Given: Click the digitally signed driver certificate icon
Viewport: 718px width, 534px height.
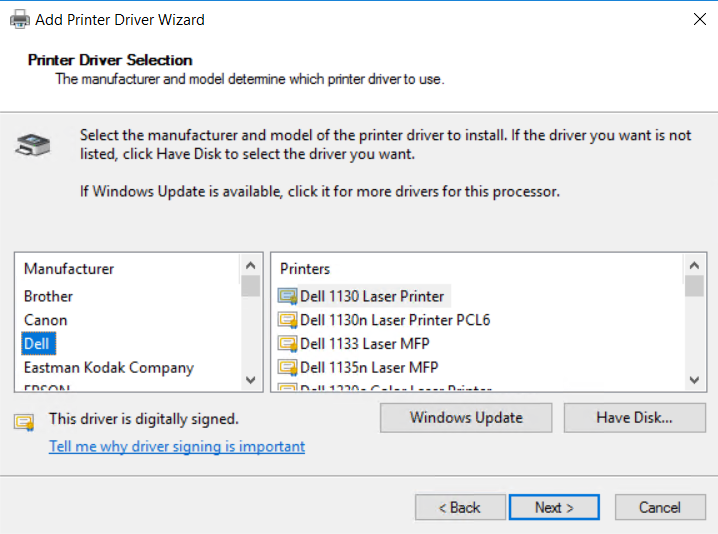Looking at the screenshot, I should (x=24, y=421).
